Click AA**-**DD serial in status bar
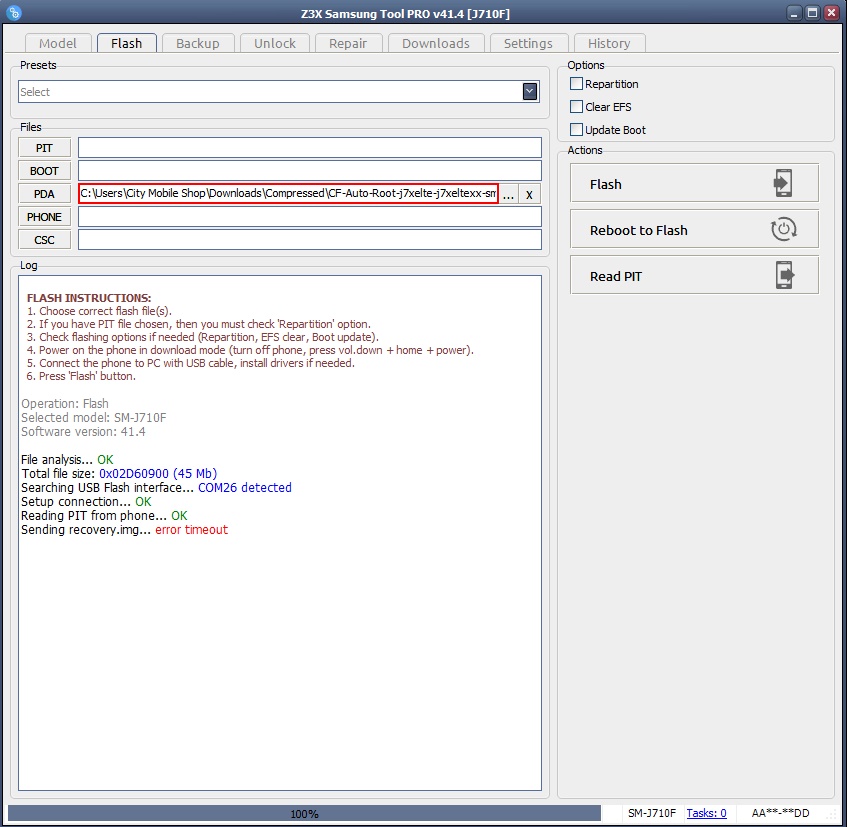This screenshot has height=827, width=847. click(780, 813)
